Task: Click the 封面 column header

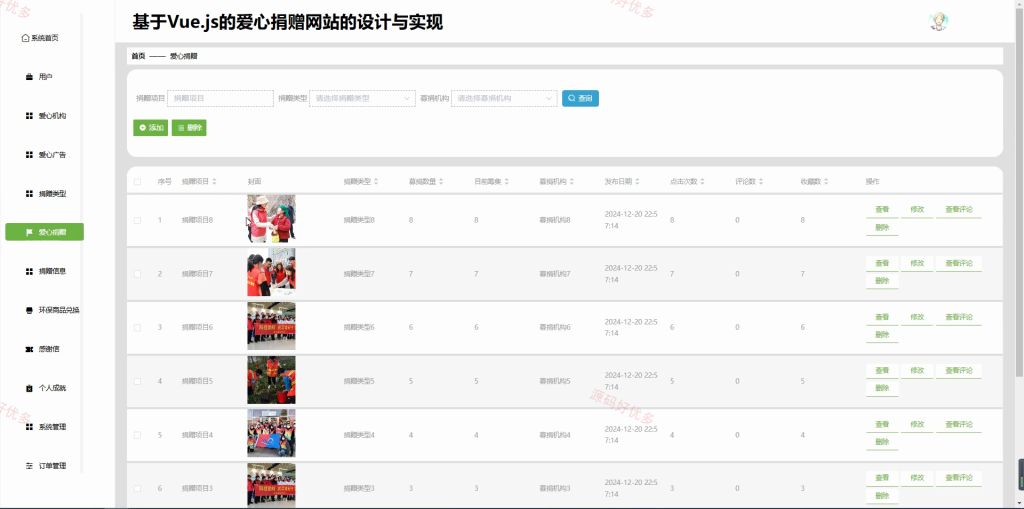Action: pos(254,182)
